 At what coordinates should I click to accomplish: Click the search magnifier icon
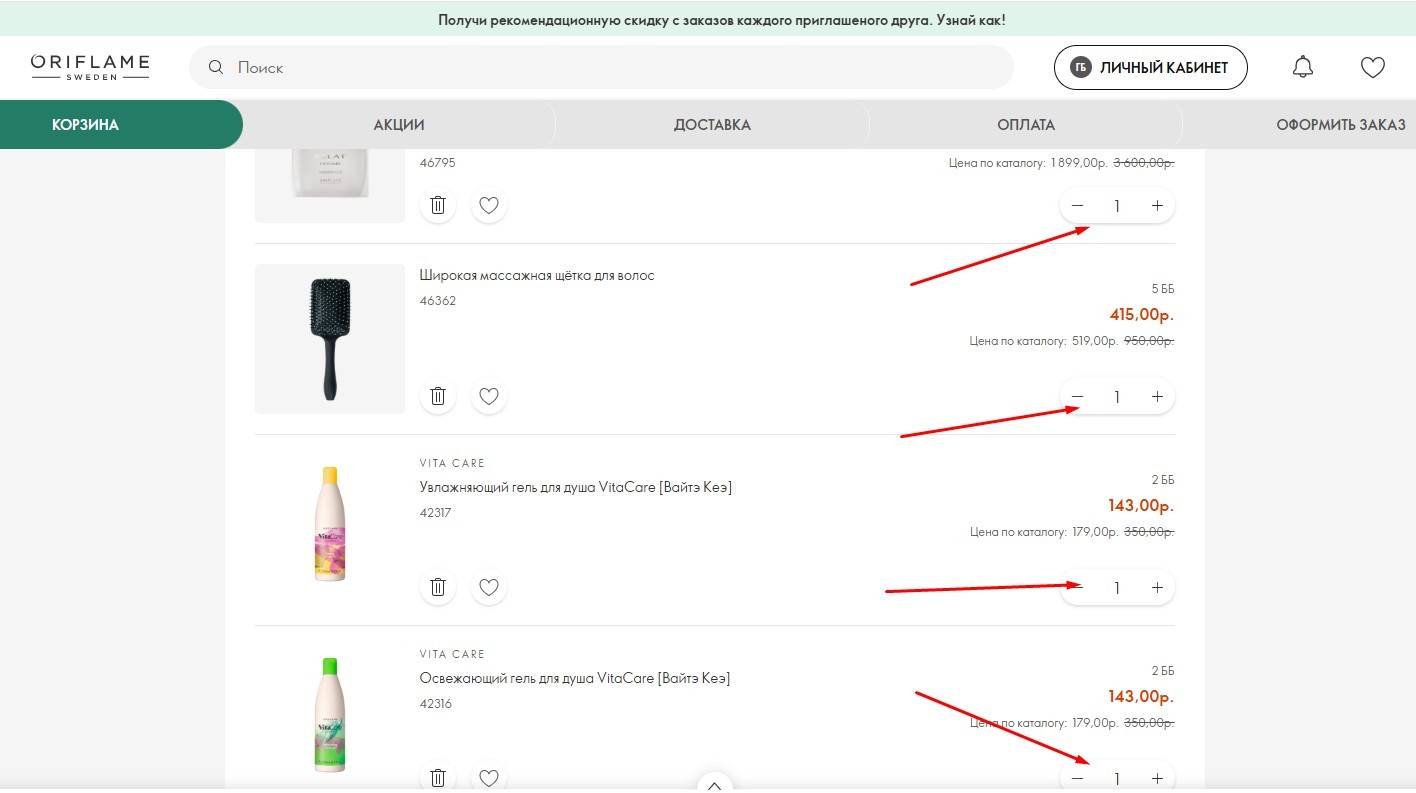215,68
